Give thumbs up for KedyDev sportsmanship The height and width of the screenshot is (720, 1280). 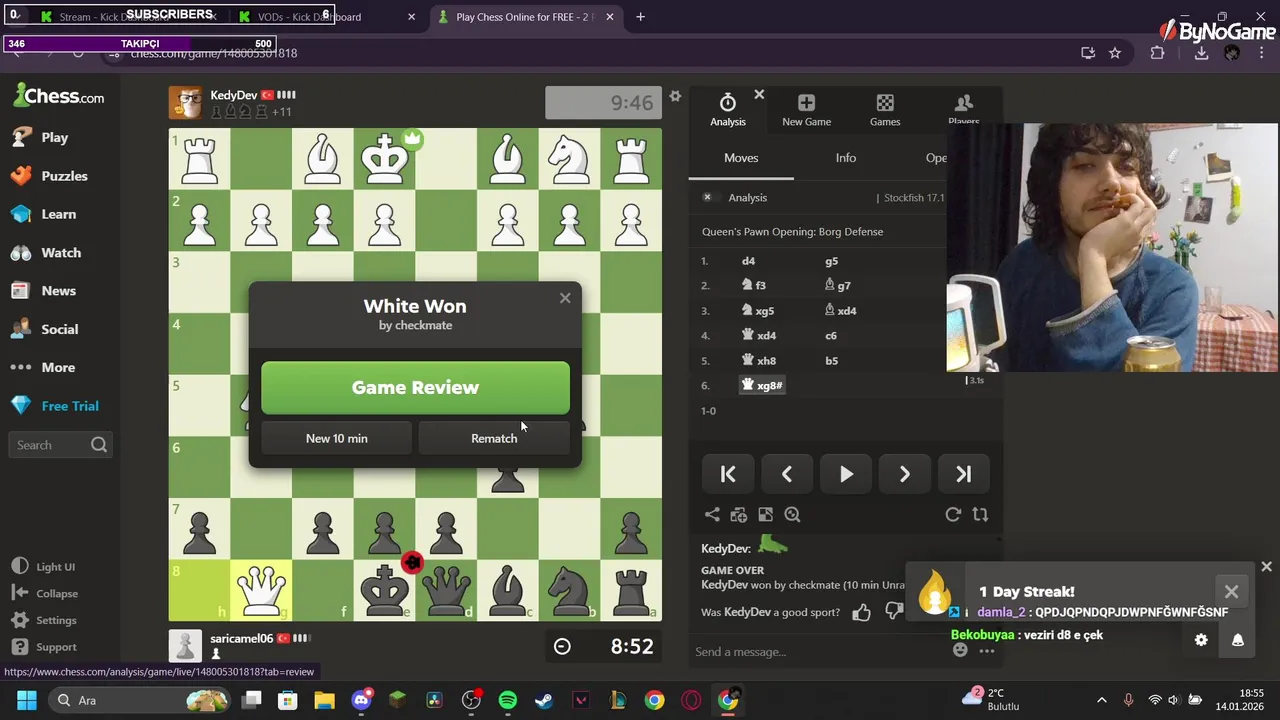click(x=861, y=612)
